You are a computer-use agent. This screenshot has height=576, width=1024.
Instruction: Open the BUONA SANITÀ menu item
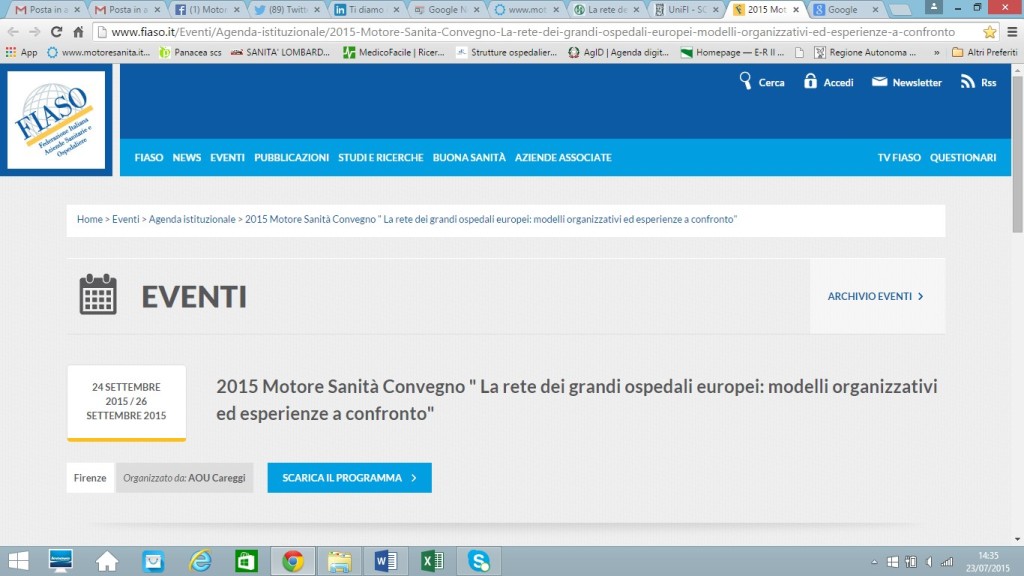pyautogui.click(x=469, y=157)
